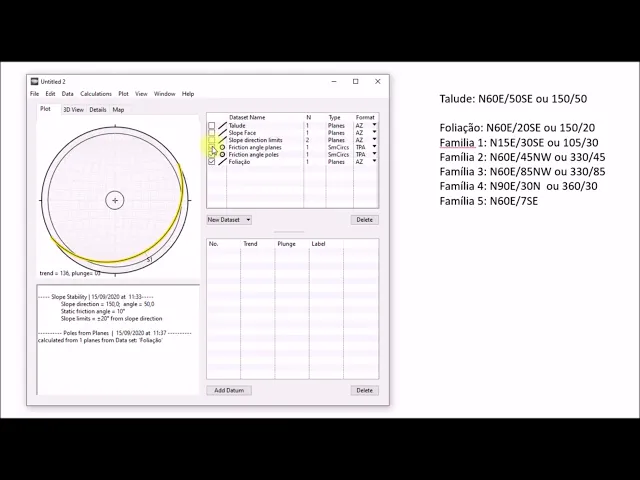Click the Slope Face line symbol icon

(x=222, y=133)
